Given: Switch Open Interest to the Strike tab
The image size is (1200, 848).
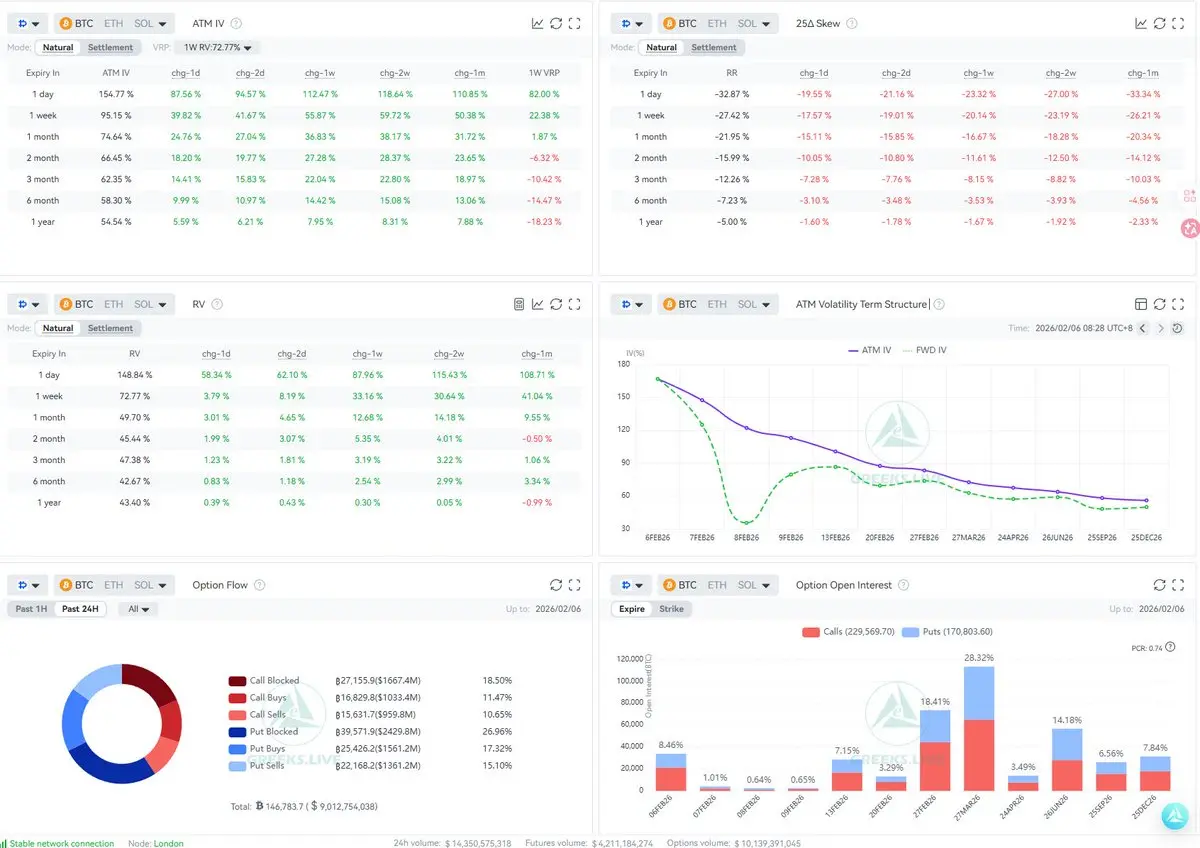Looking at the screenshot, I should pyautogui.click(x=671, y=609).
